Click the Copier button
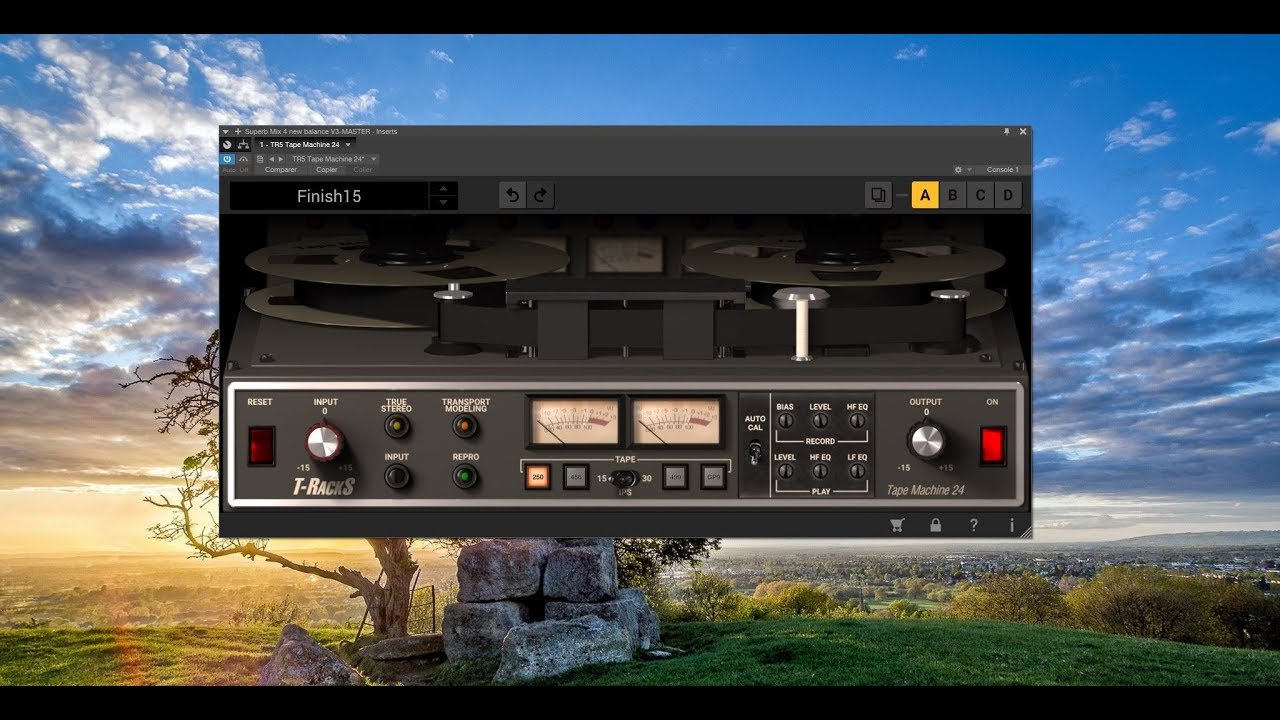The image size is (1280, 720). (x=327, y=170)
